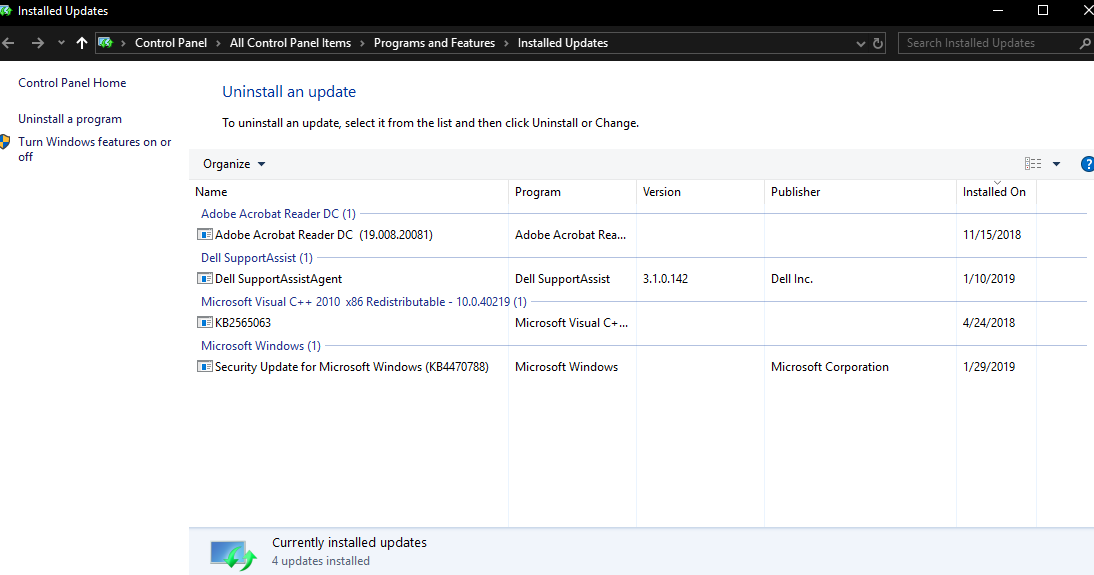
Task: Select Programs and Features in breadcrumb
Action: [434, 43]
